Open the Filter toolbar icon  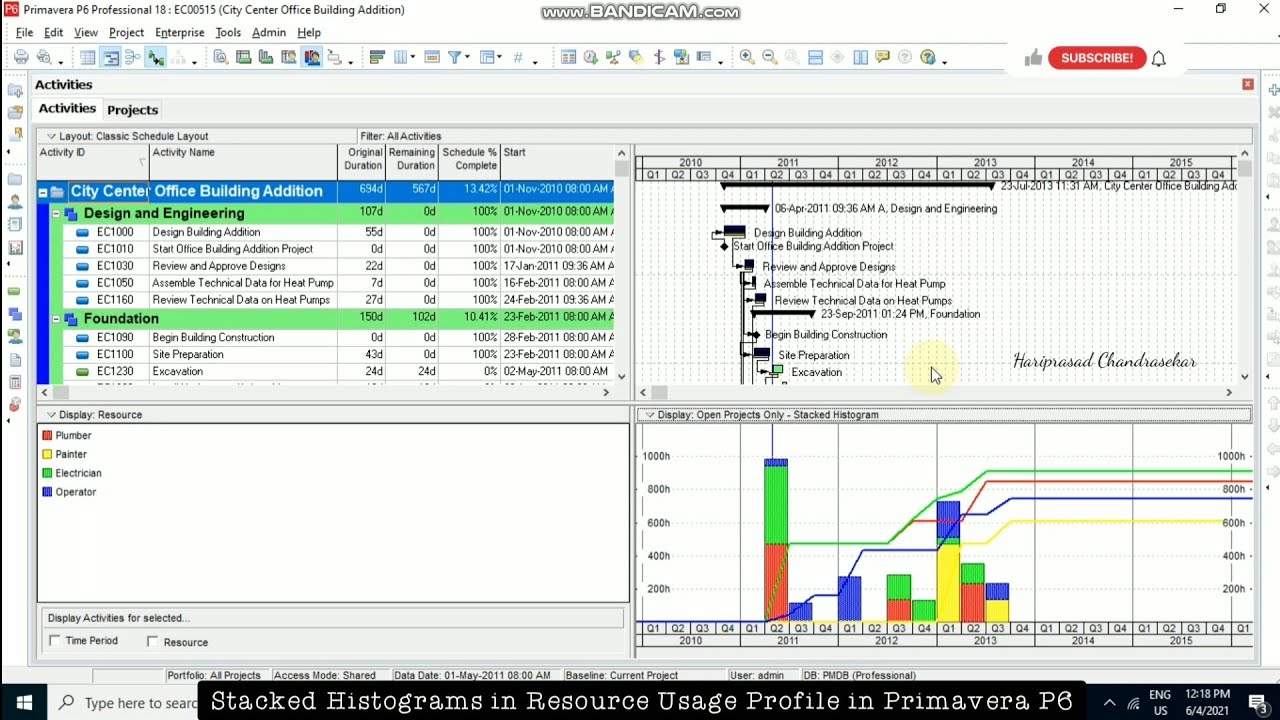[455, 57]
